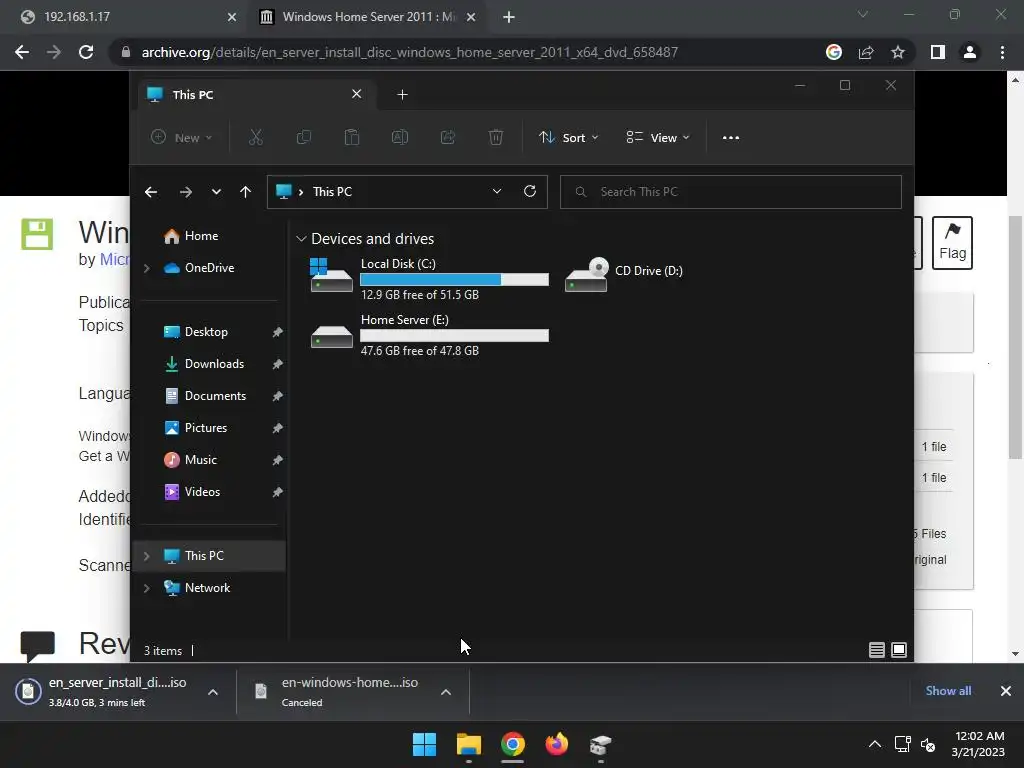
Task: Click the Share icon in Explorer toolbar
Action: pyautogui.click(x=448, y=137)
